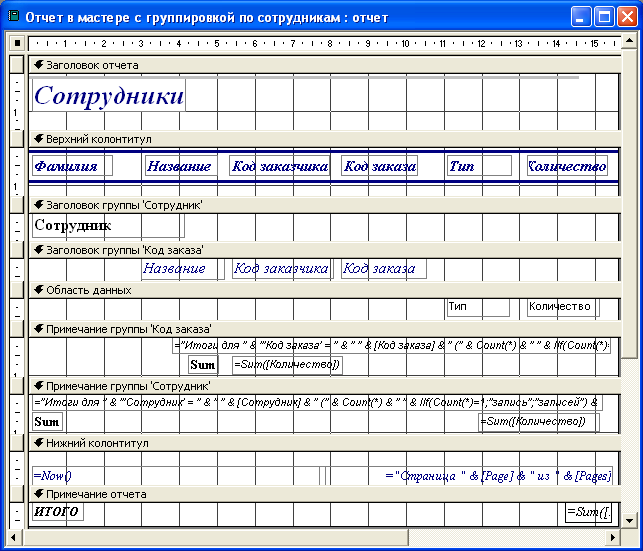Click horizontal scrollbar left arrow
This screenshot has height=551, width=643.
click(14, 537)
